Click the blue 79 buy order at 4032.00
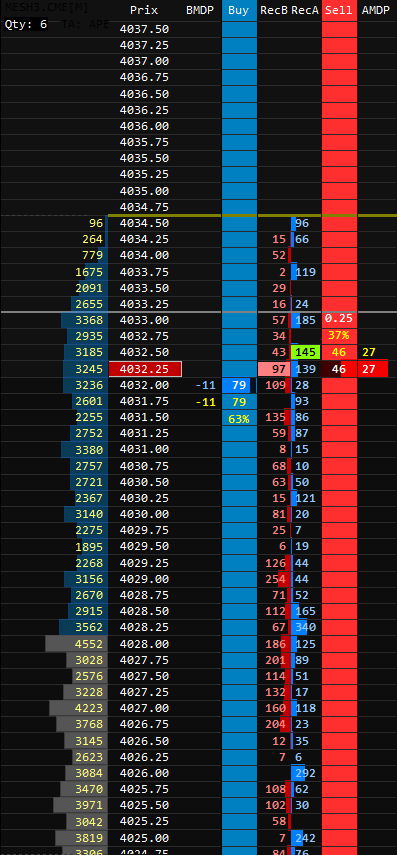The height and width of the screenshot is (855, 397). (x=239, y=385)
